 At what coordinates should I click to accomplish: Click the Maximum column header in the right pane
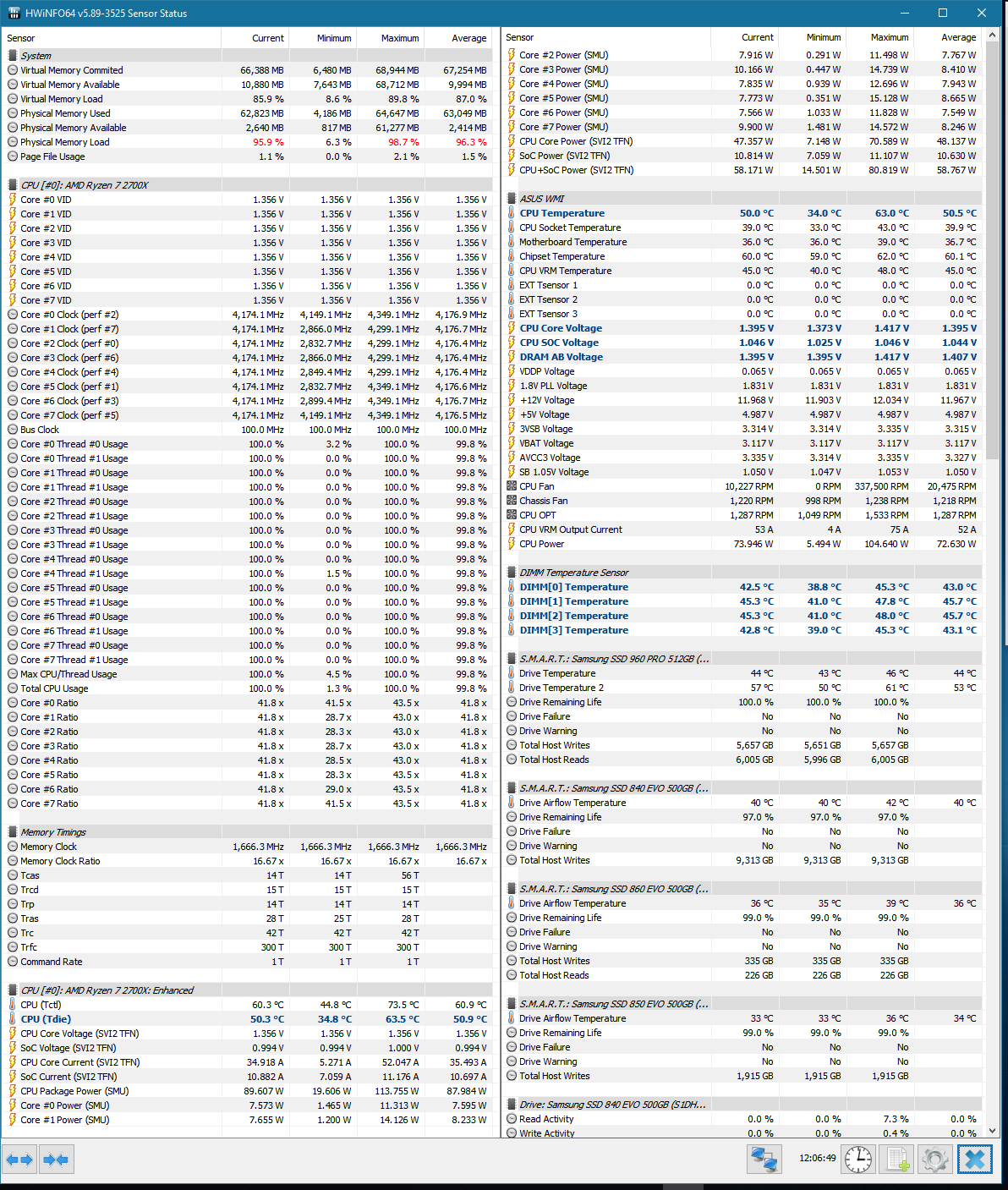880,37
